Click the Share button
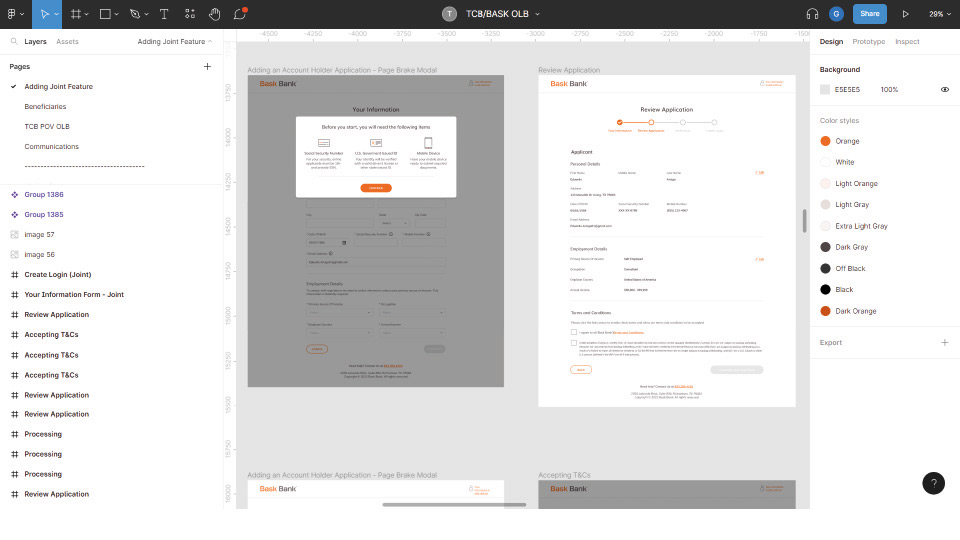The width and height of the screenshot is (960, 540). 869,13
